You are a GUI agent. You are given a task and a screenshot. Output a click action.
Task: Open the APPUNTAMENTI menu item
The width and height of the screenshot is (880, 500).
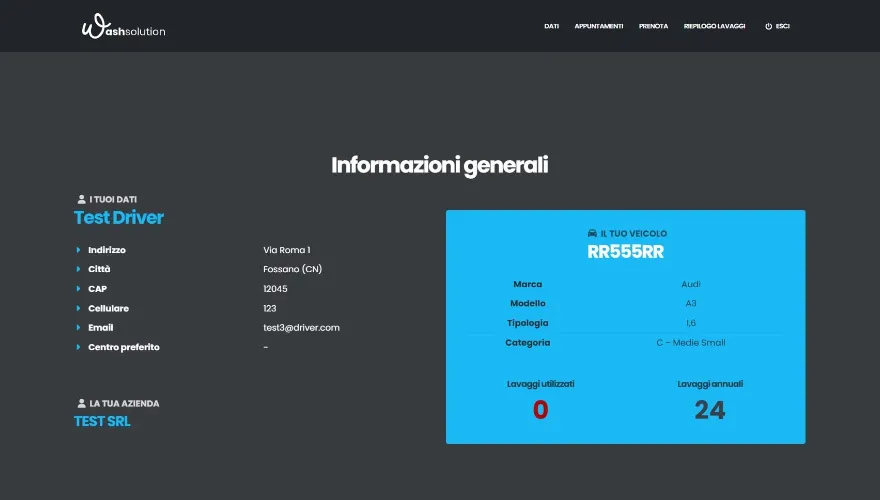598,26
